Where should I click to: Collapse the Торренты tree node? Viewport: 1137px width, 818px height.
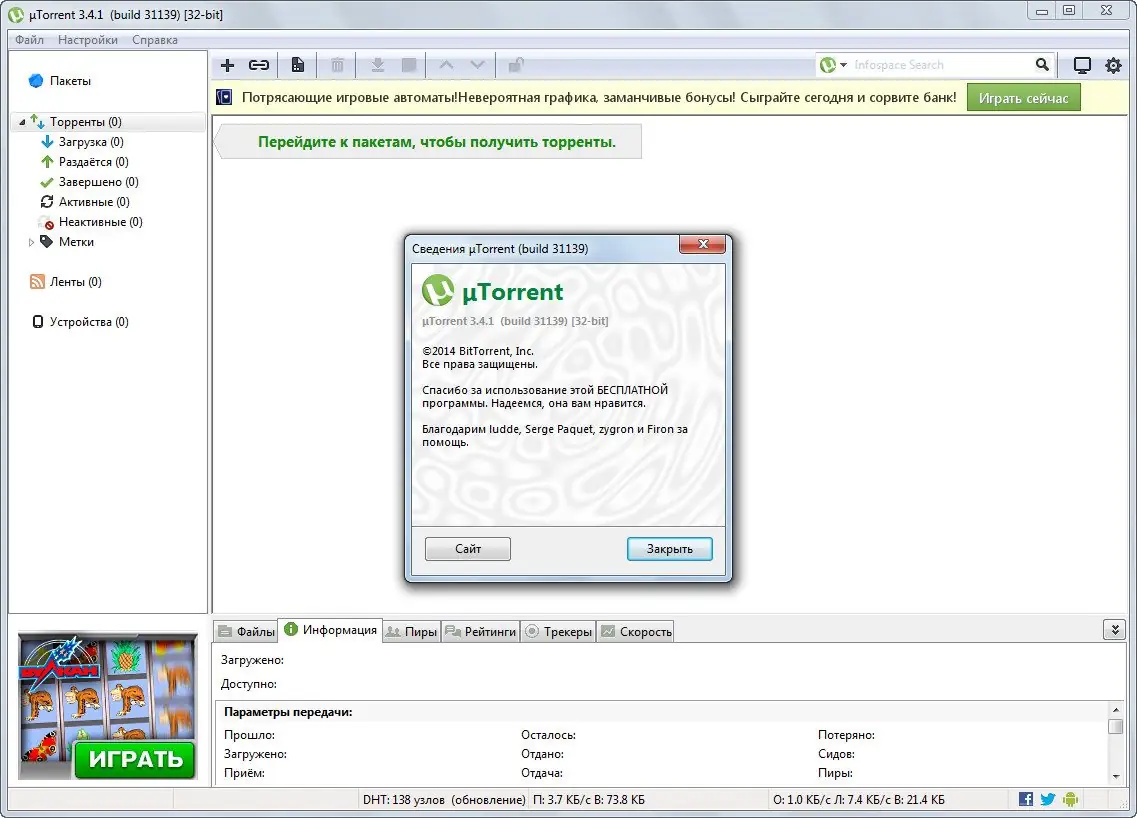[x=22, y=122]
